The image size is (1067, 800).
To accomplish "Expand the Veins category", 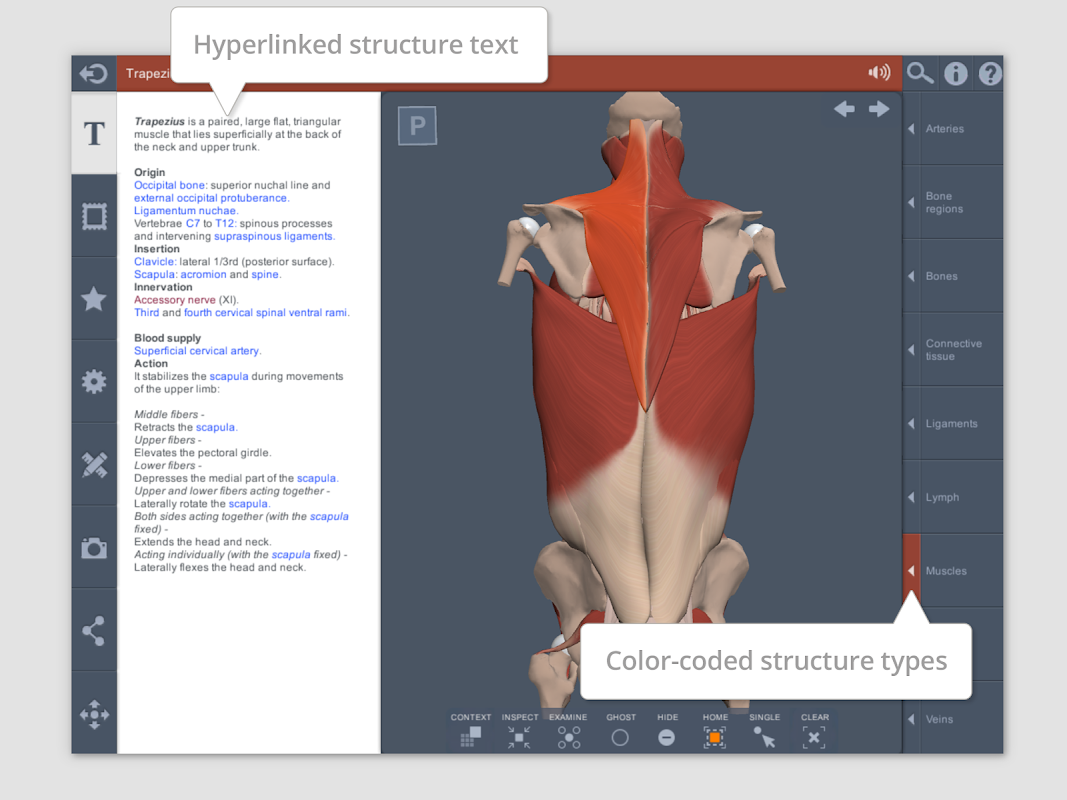I will point(953,719).
